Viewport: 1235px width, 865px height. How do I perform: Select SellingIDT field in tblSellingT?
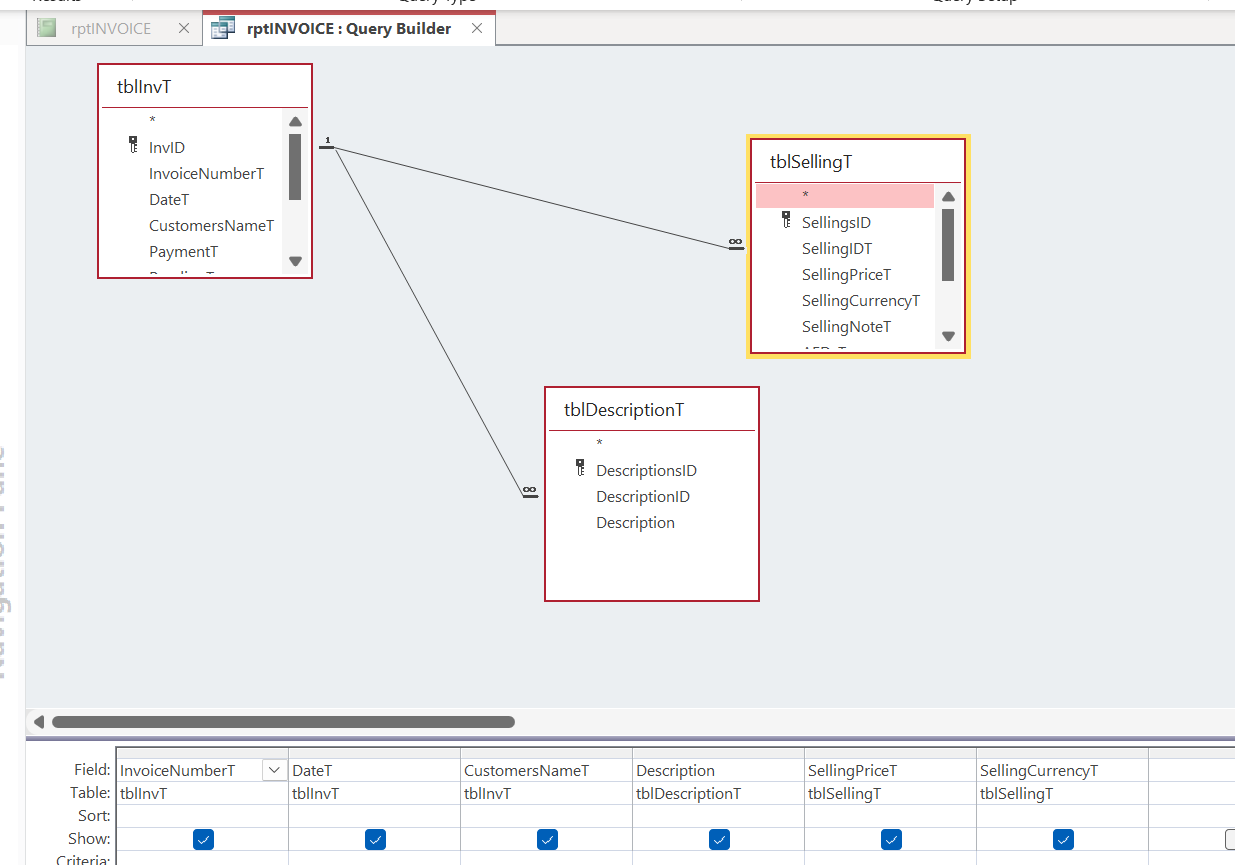[837, 248]
